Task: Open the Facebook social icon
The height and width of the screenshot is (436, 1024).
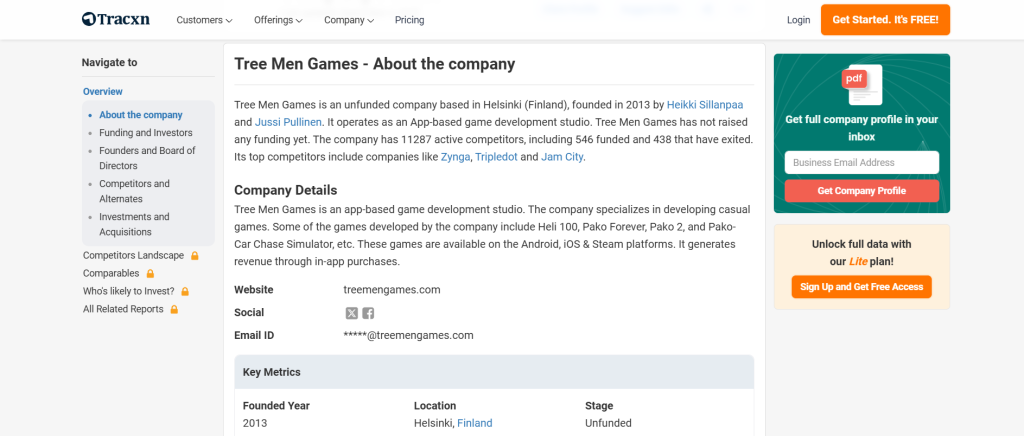Action: click(x=368, y=313)
